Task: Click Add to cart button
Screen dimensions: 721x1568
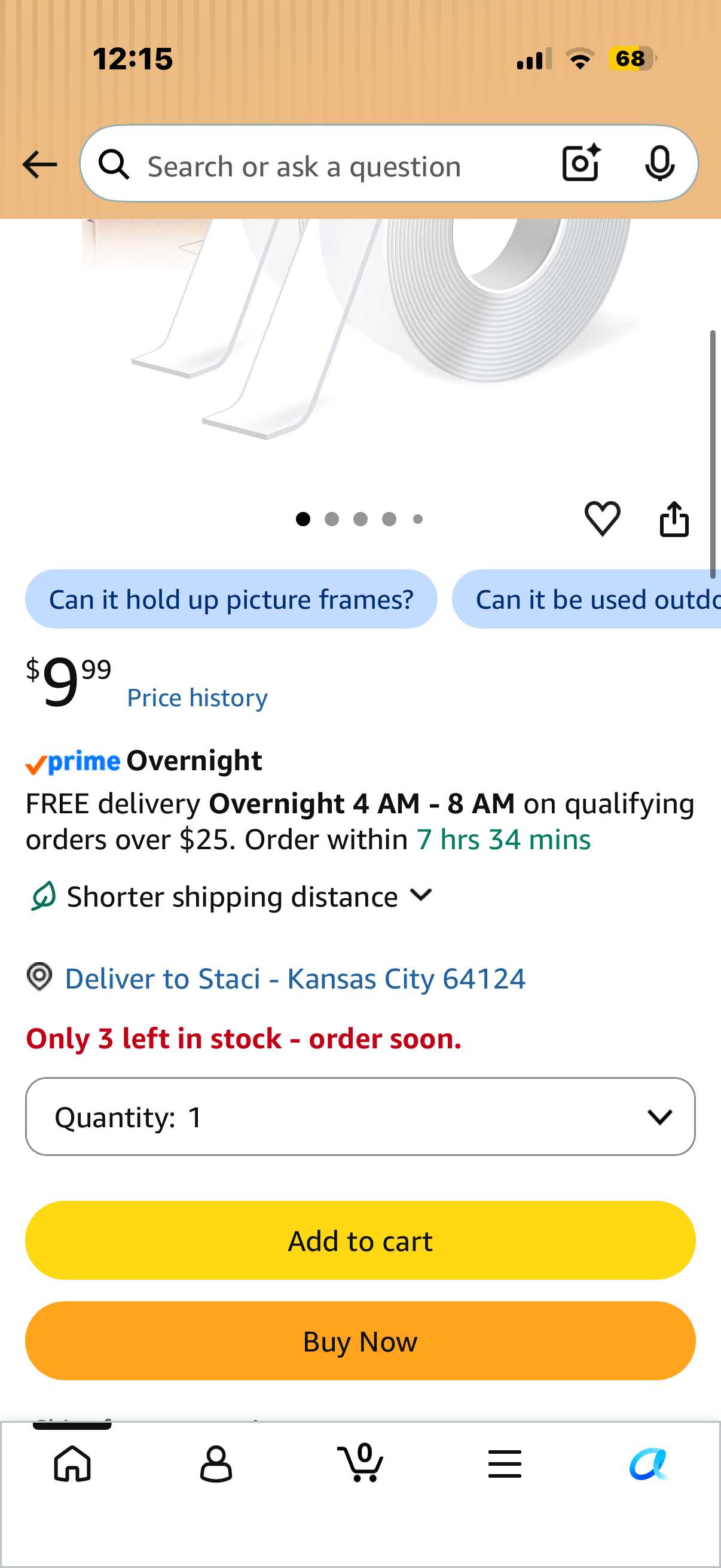Action: pyautogui.click(x=360, y=1240)
